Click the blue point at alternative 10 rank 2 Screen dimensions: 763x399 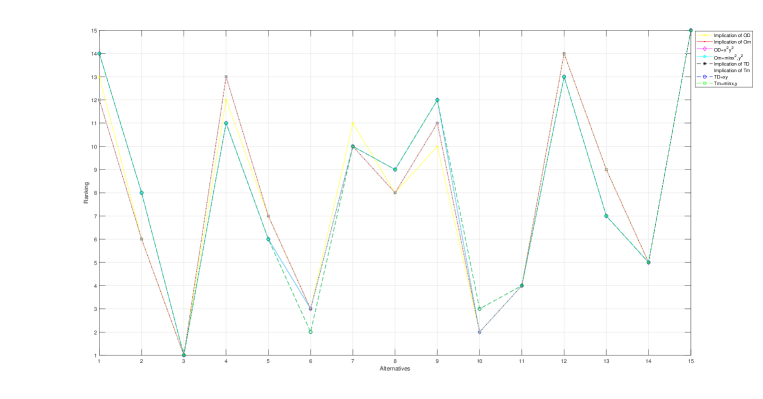[479, 332]
